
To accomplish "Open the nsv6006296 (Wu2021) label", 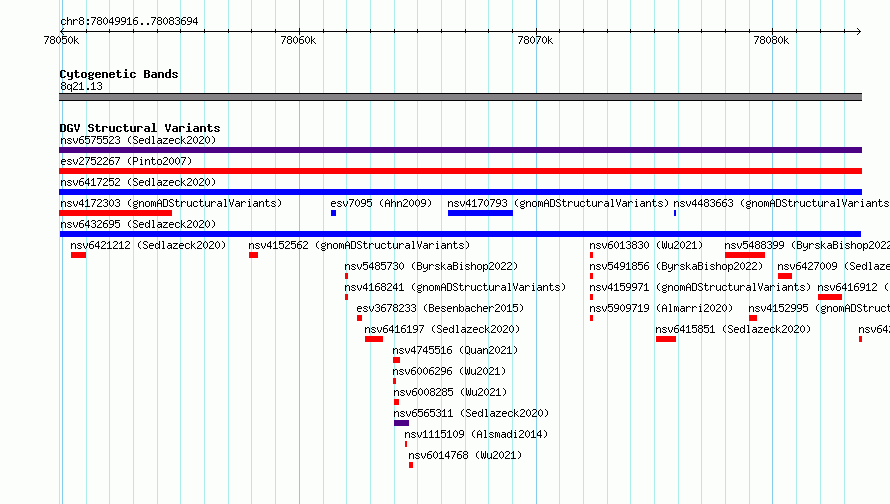I will pos(449,371).
